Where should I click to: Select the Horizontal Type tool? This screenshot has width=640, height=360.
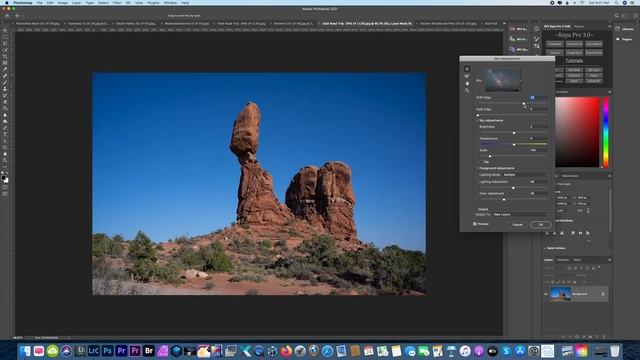point(5,134)
